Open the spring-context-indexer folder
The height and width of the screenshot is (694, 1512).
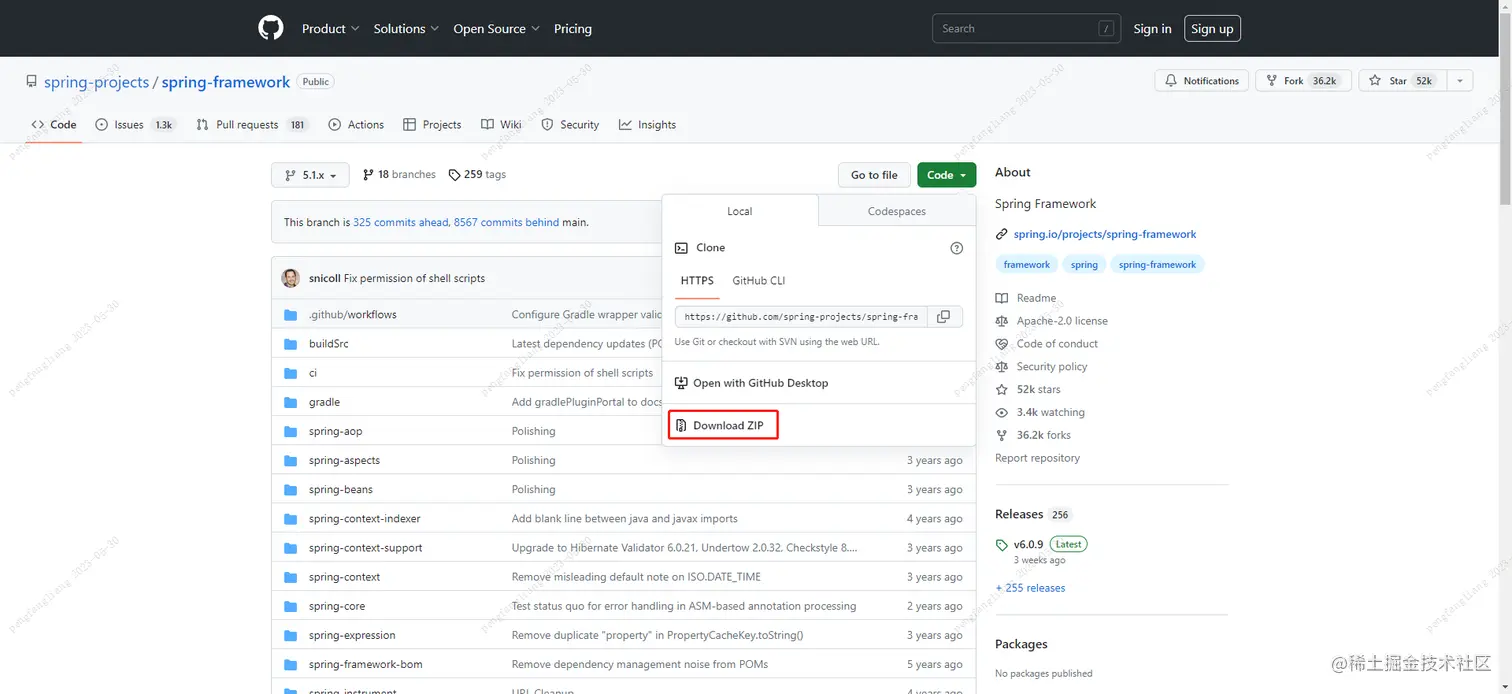(x=365, y=519)
